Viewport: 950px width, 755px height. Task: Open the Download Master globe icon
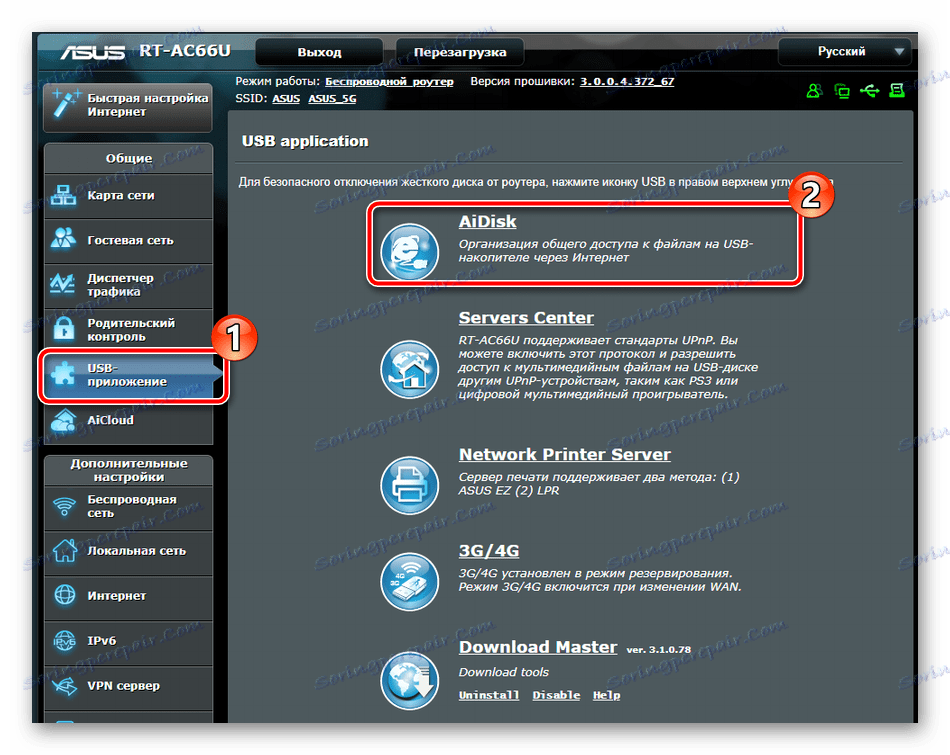(410, 680)
